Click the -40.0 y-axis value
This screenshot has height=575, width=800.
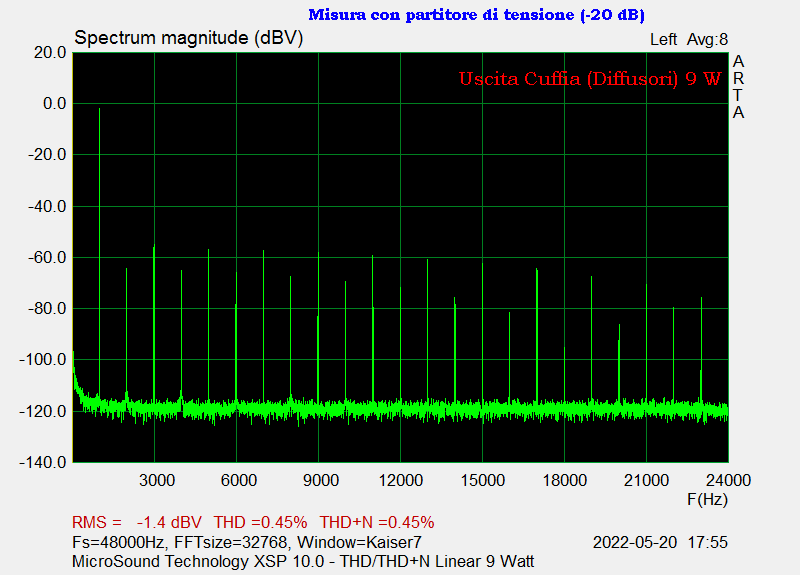pyautogui.click(x=47, y=207)
